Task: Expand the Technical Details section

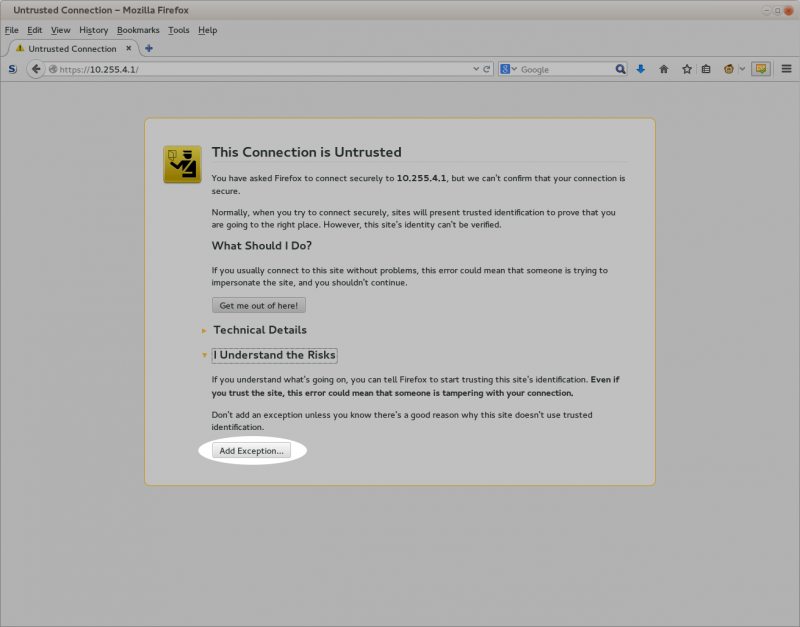Action: pyautogui.click(x=259, y=330)
